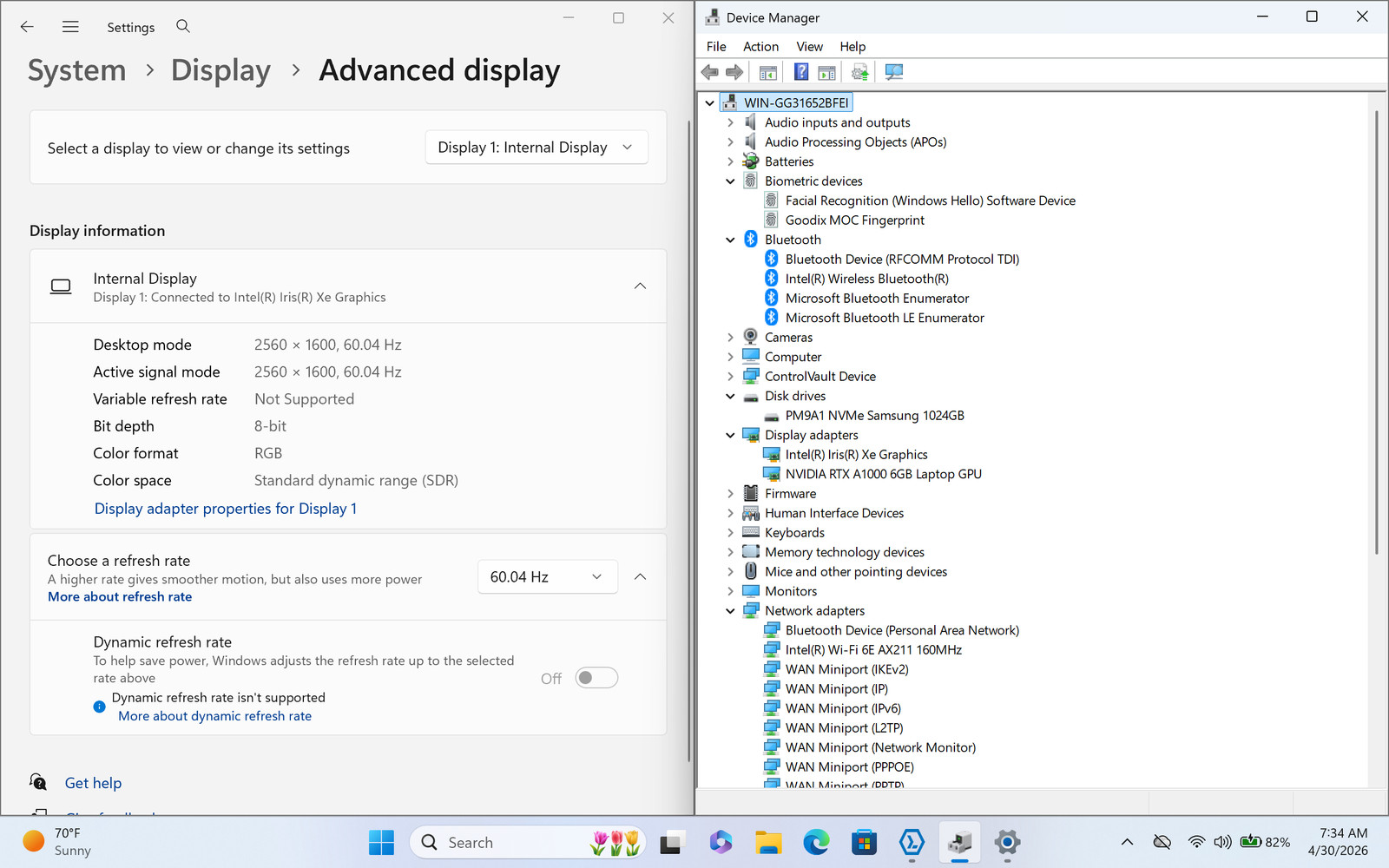This screenshot has height=868, width=1389.
Task: Open Display adapter properties for Display 1
Action: pos(226,509)
